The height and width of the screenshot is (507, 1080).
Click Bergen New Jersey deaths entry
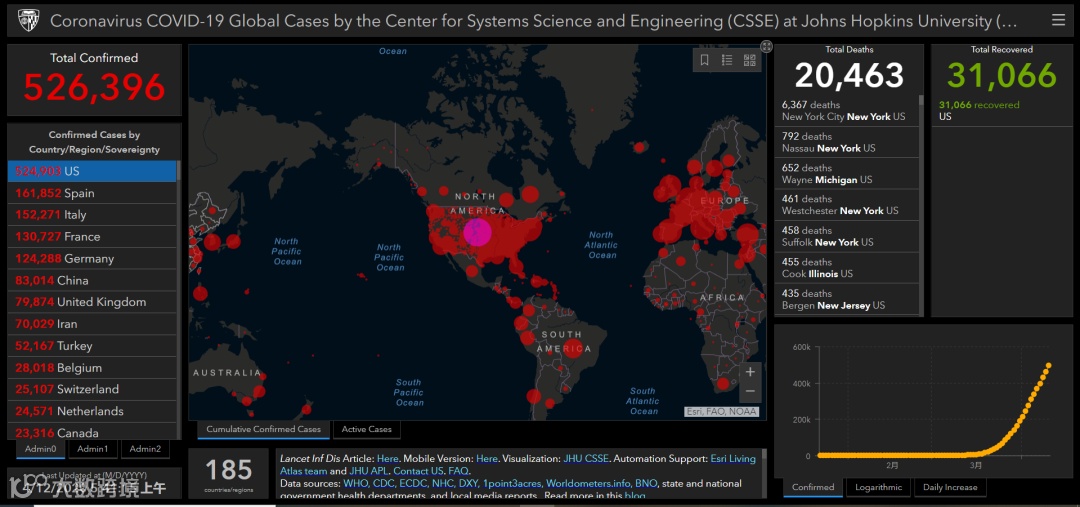(x=849, y=300)
